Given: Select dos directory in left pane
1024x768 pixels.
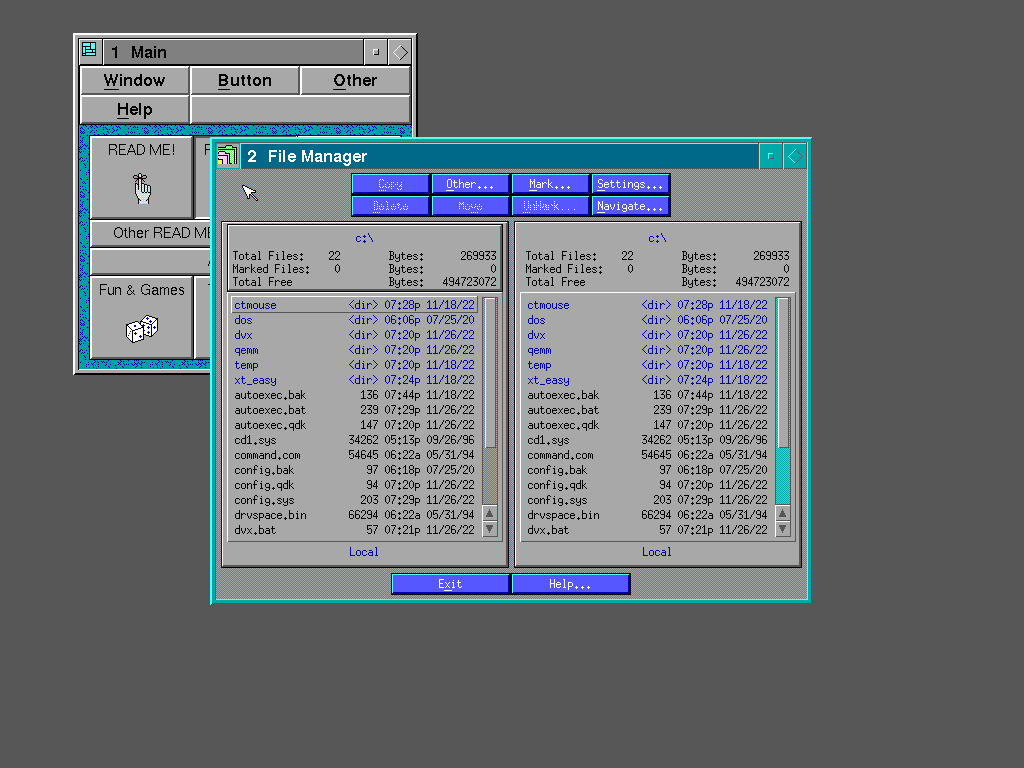Looking at the screenshot, I should (355, 320).
